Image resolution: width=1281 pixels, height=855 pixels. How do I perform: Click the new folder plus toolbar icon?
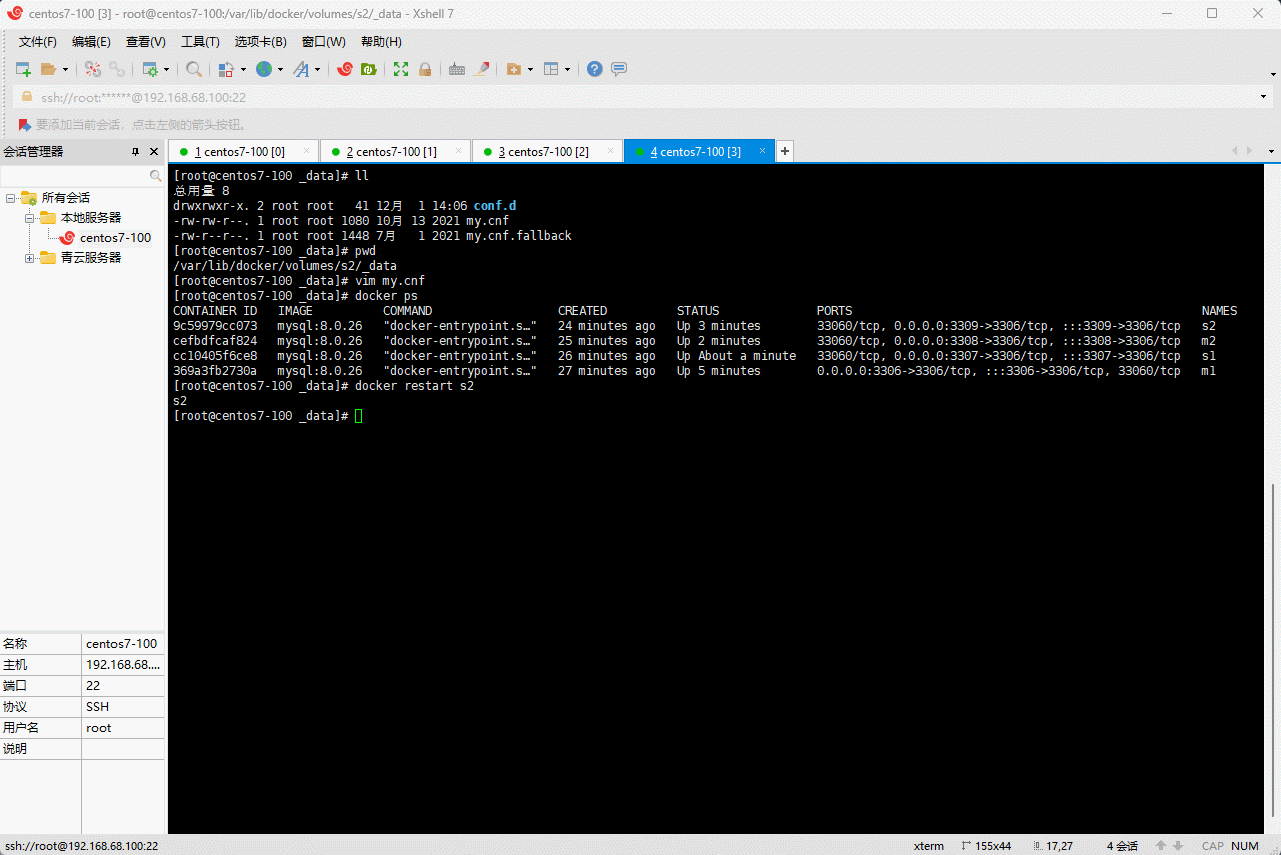(514, 69)
